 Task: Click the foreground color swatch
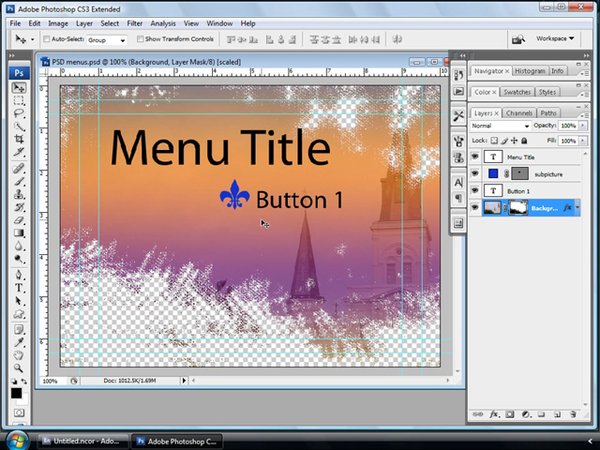[x=16, y=393]
